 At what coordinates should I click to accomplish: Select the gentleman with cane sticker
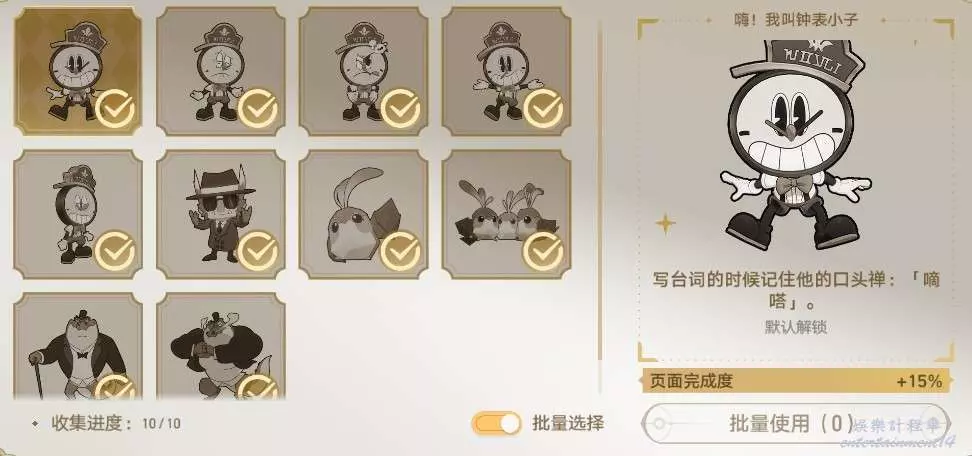[78, 346]
